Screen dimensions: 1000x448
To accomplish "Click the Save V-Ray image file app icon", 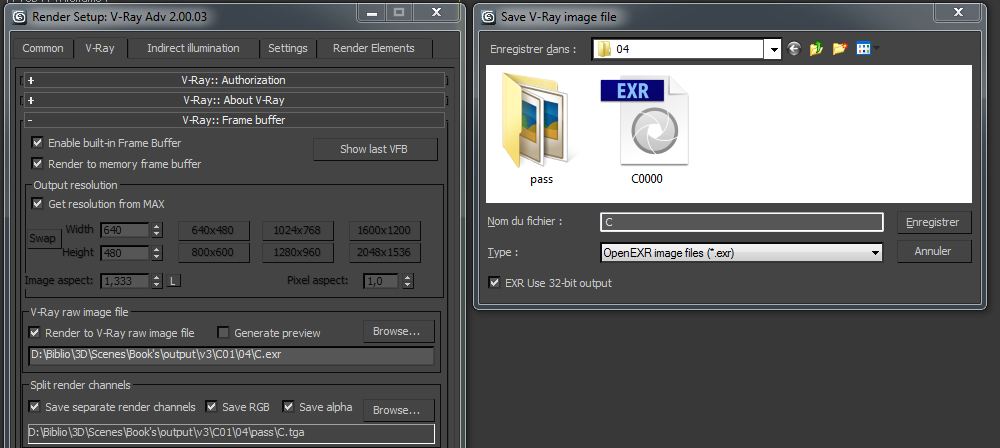I will (x=489, y=17).
